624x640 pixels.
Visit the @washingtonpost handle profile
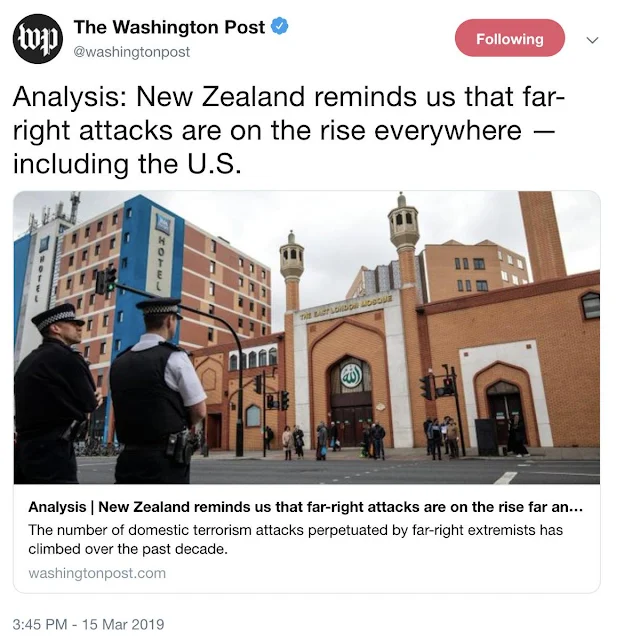pos(131,52)
